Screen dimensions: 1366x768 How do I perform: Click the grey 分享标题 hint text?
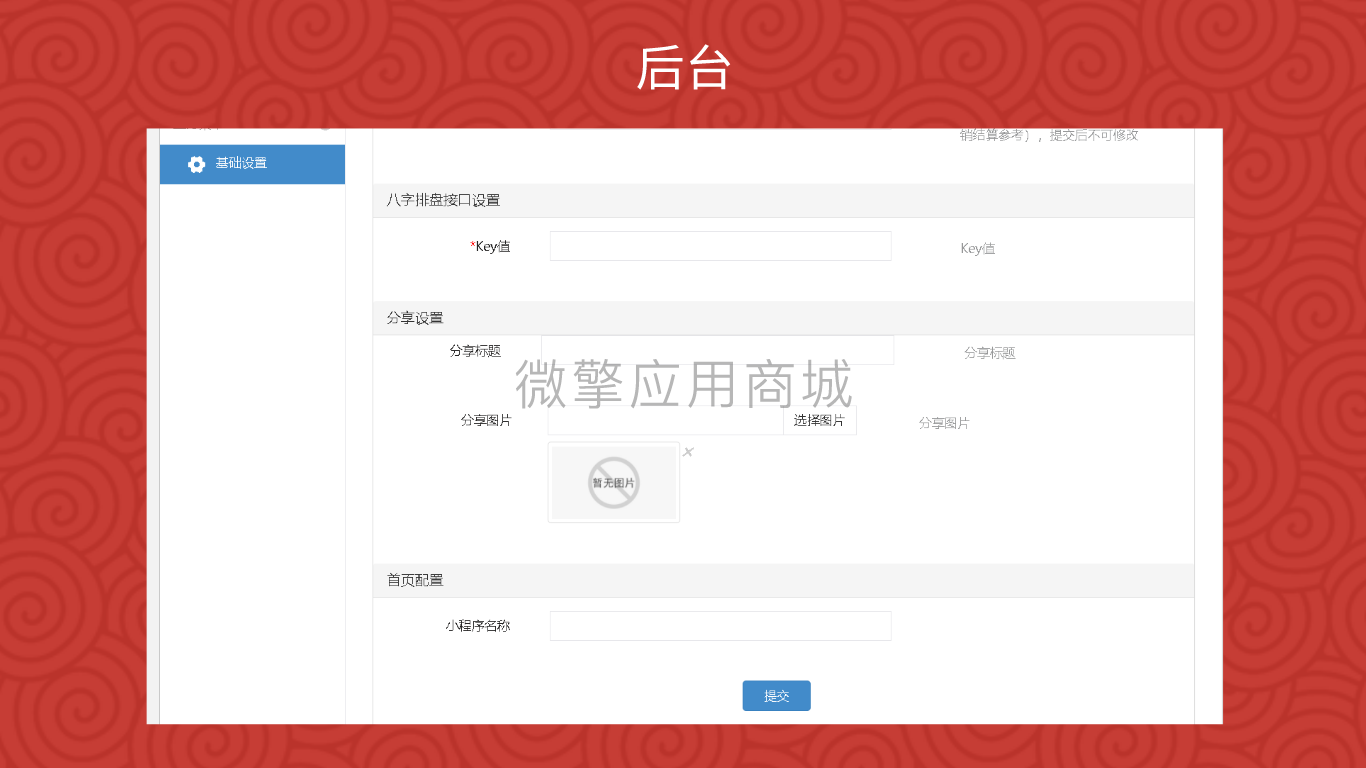[990, 353]
